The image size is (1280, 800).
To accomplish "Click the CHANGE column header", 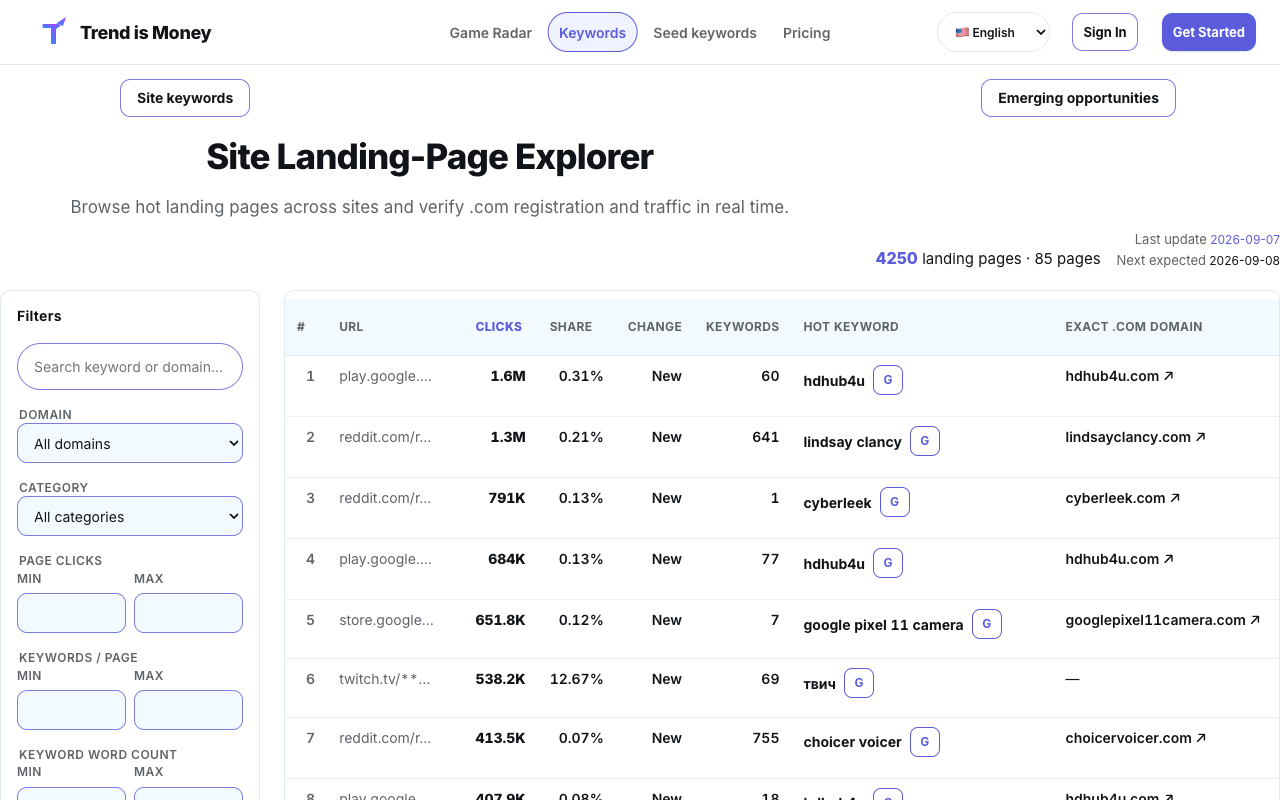I will [x=655, y=327].
